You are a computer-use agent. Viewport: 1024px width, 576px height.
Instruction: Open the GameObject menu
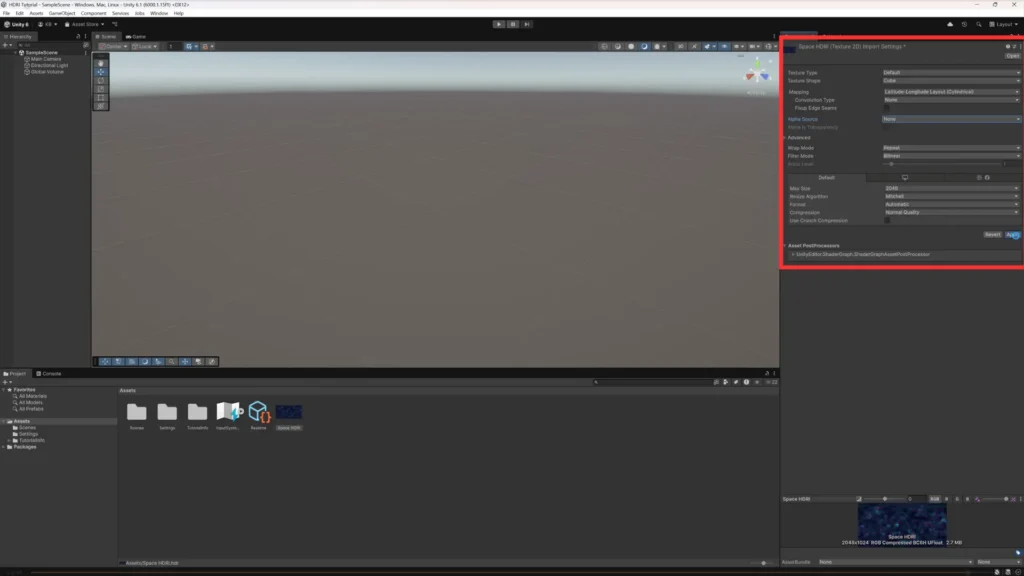coord(61,13)
